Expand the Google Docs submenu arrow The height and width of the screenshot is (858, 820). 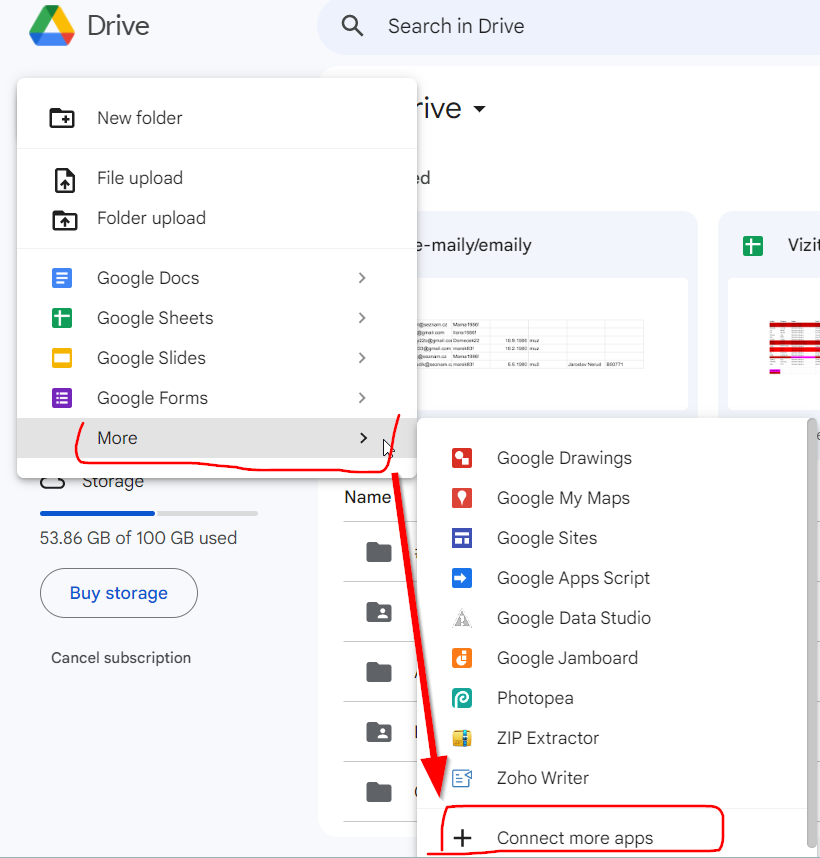pos(362,278)
